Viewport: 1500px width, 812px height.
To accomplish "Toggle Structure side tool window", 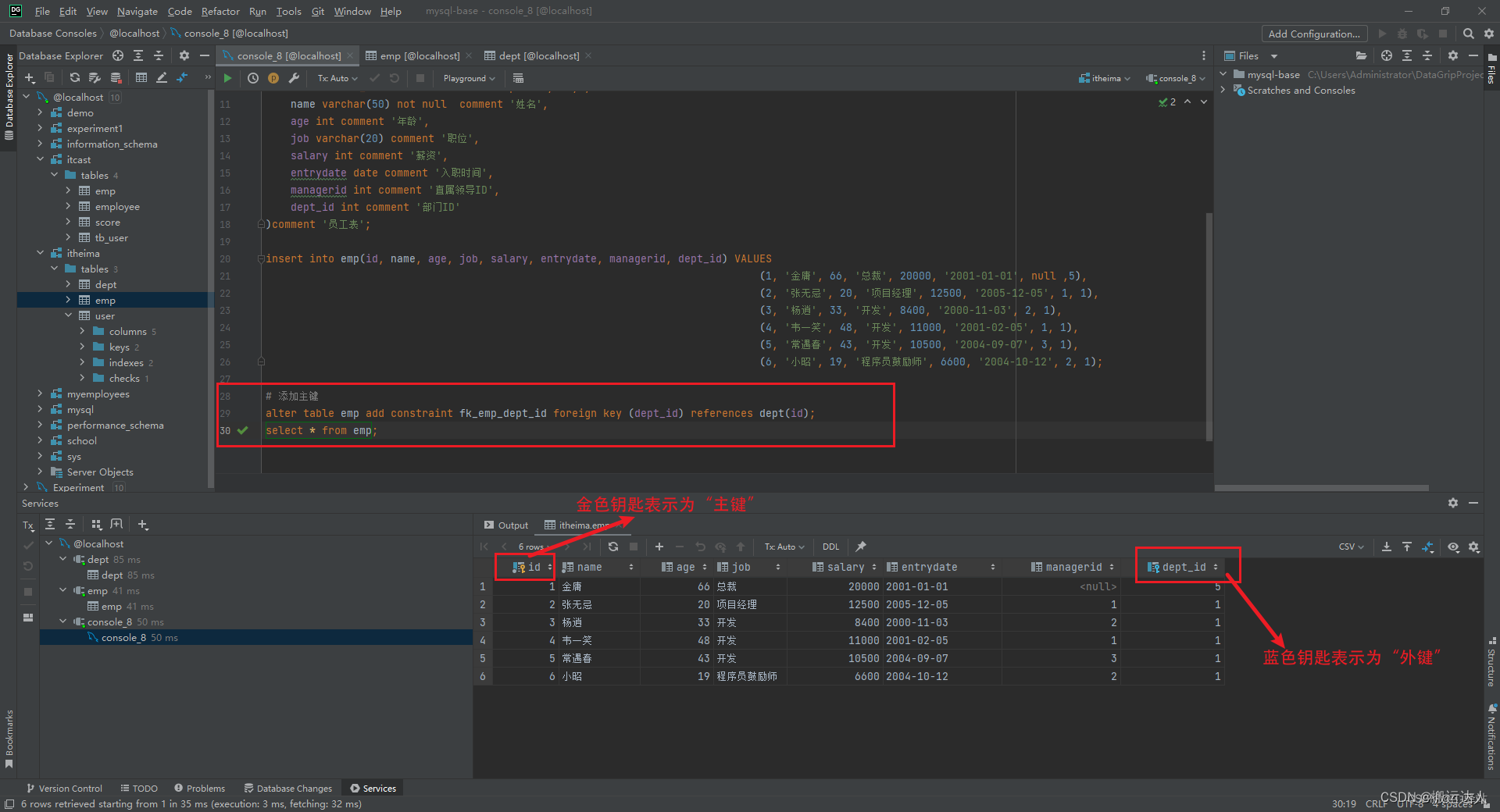I will [1491, 662].
